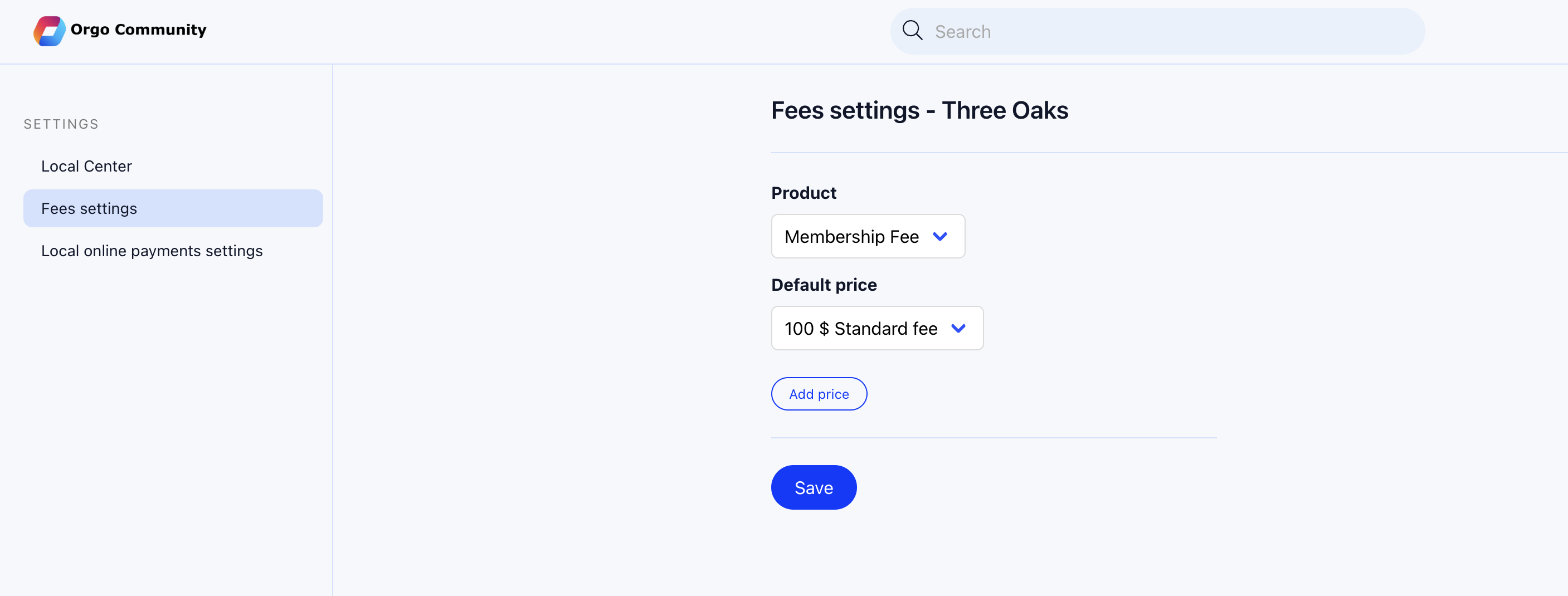Click the SETTINGS sidebar heading

(61, 124)
